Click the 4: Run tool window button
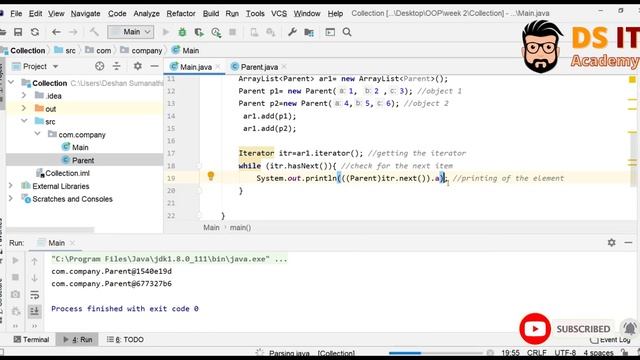Image resolution: width=640 pixels, height=360 pixels. click(x=78, y=339)
